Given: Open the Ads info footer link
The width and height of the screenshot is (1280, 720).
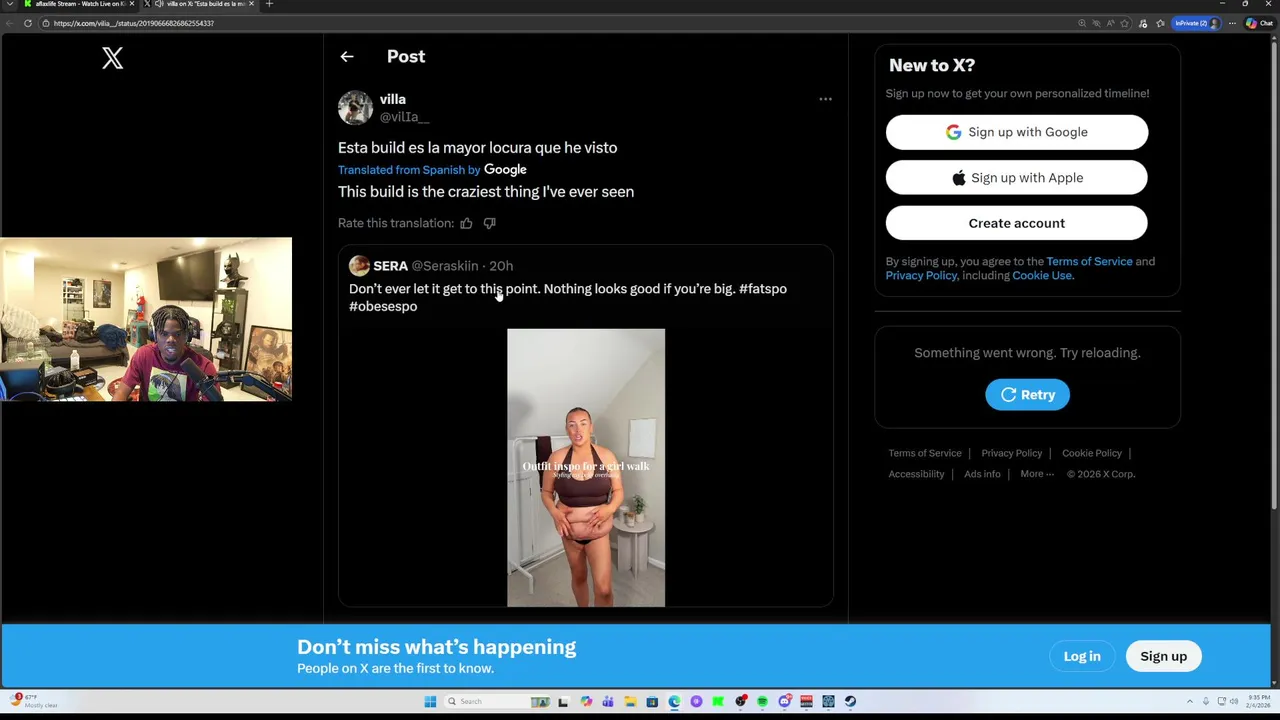Looking at the screenshot, I should (982, 474).
